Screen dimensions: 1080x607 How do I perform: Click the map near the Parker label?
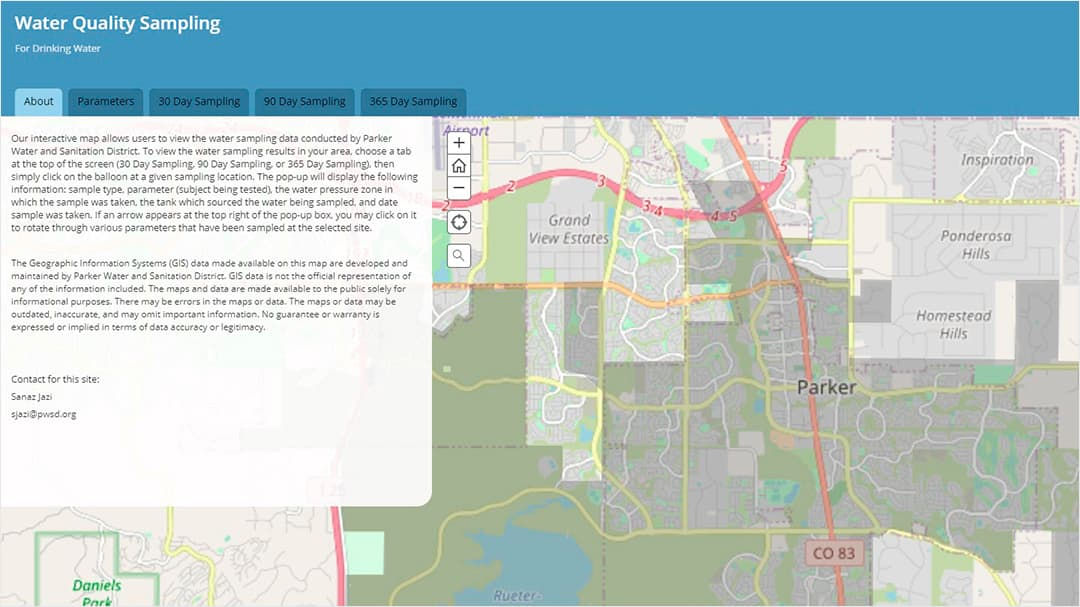coord(826,387)
